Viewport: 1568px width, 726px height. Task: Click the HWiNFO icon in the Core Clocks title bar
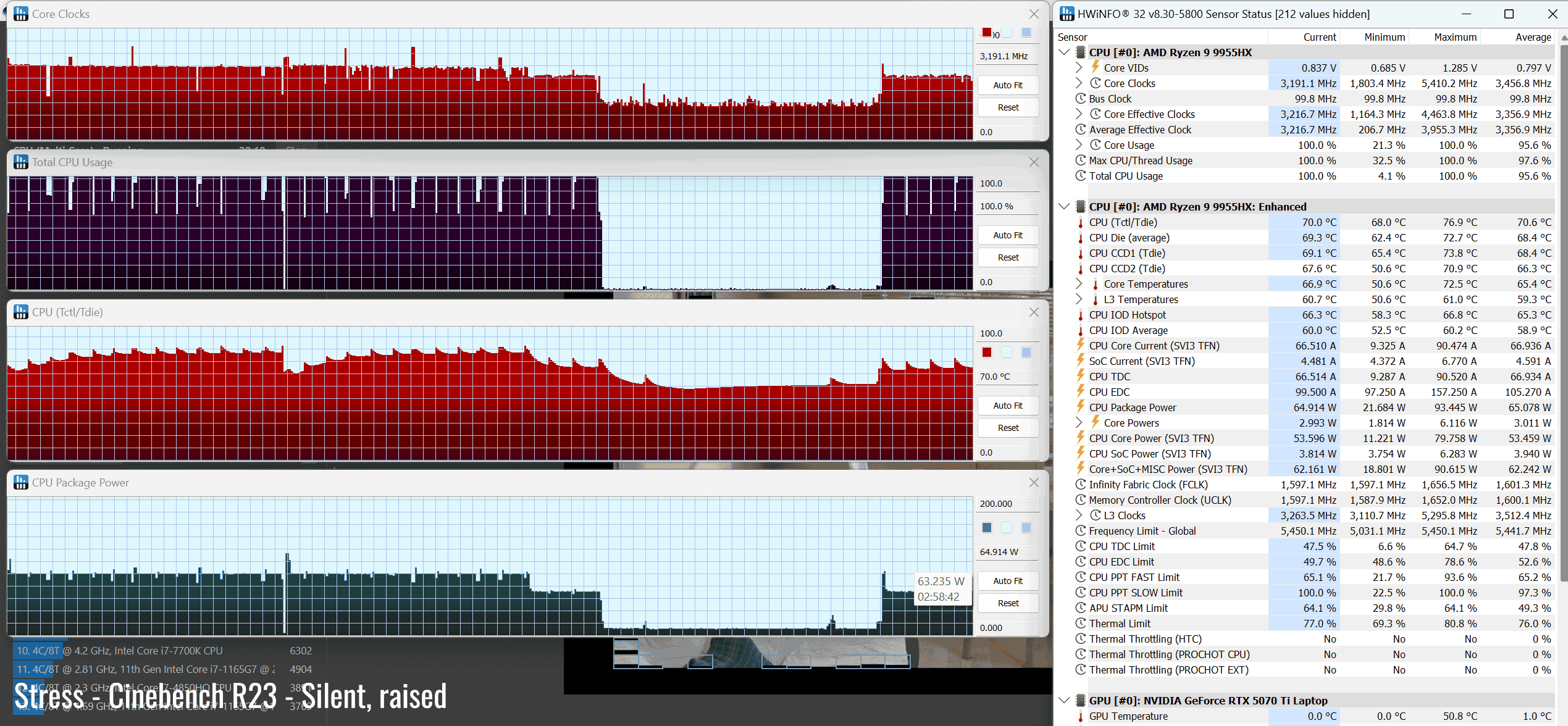coord(21,14)
